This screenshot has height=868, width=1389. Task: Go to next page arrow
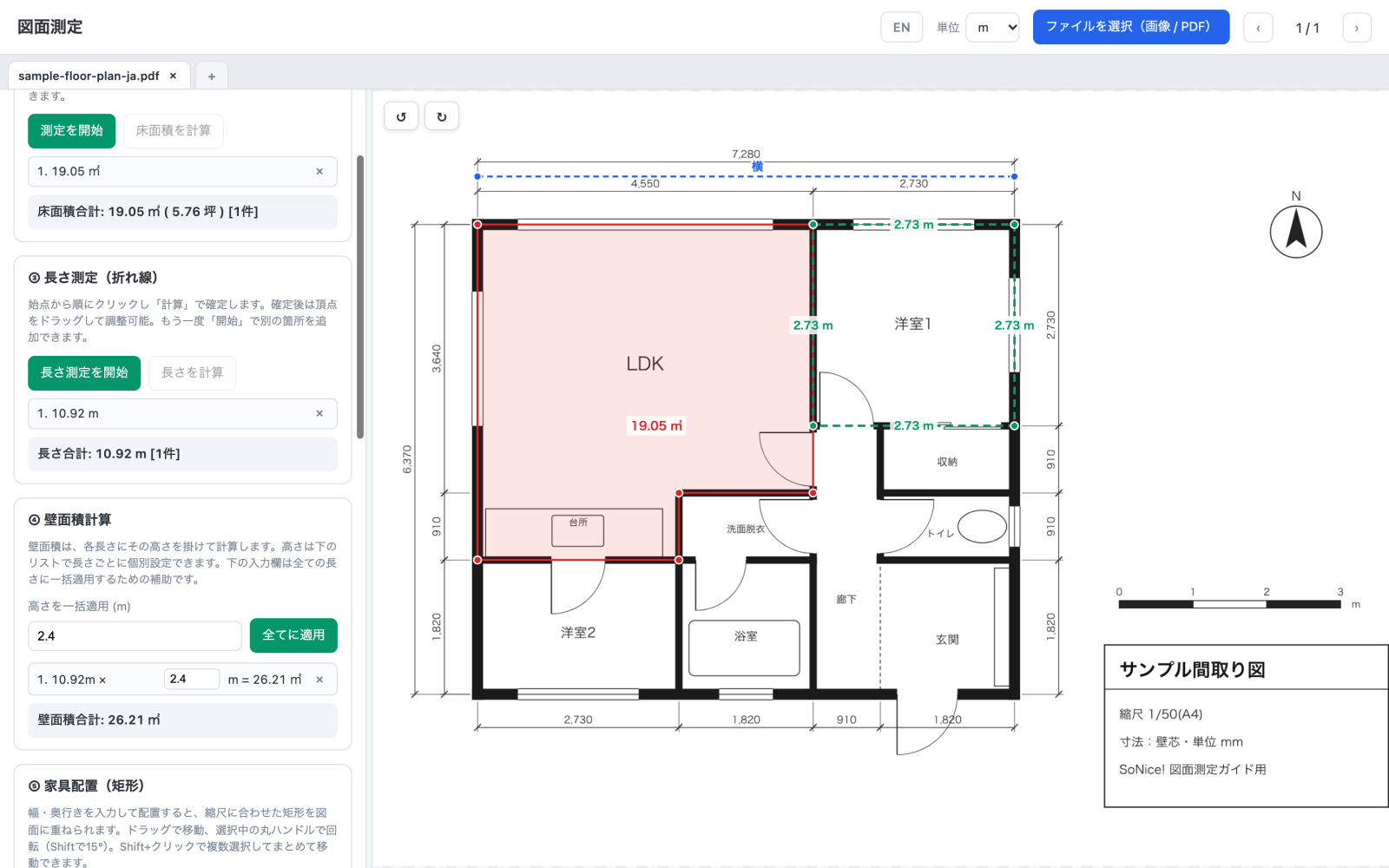(x=1357, y=28)
